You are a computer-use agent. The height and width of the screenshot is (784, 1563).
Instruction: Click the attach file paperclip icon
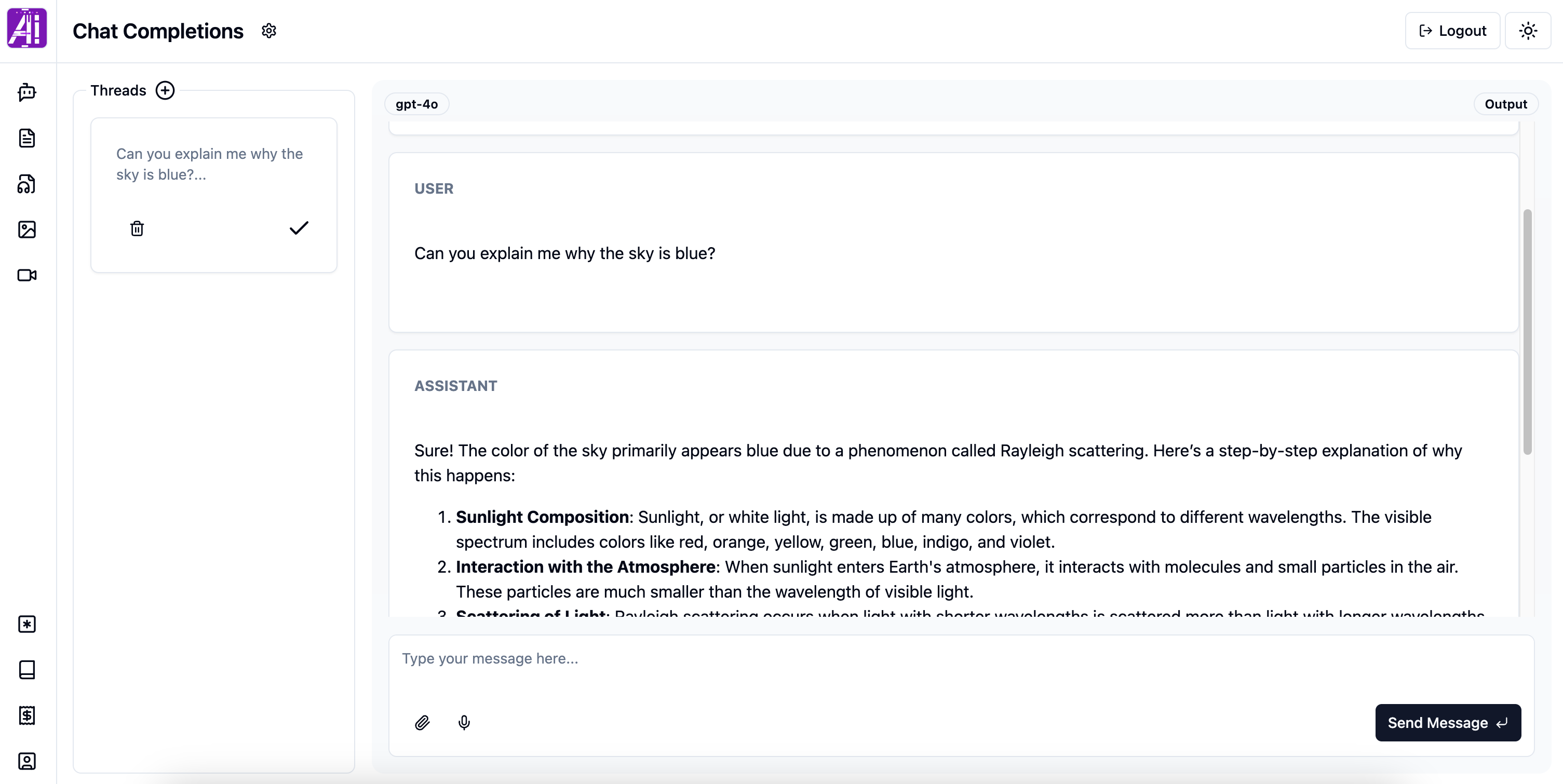coord(422,723)
